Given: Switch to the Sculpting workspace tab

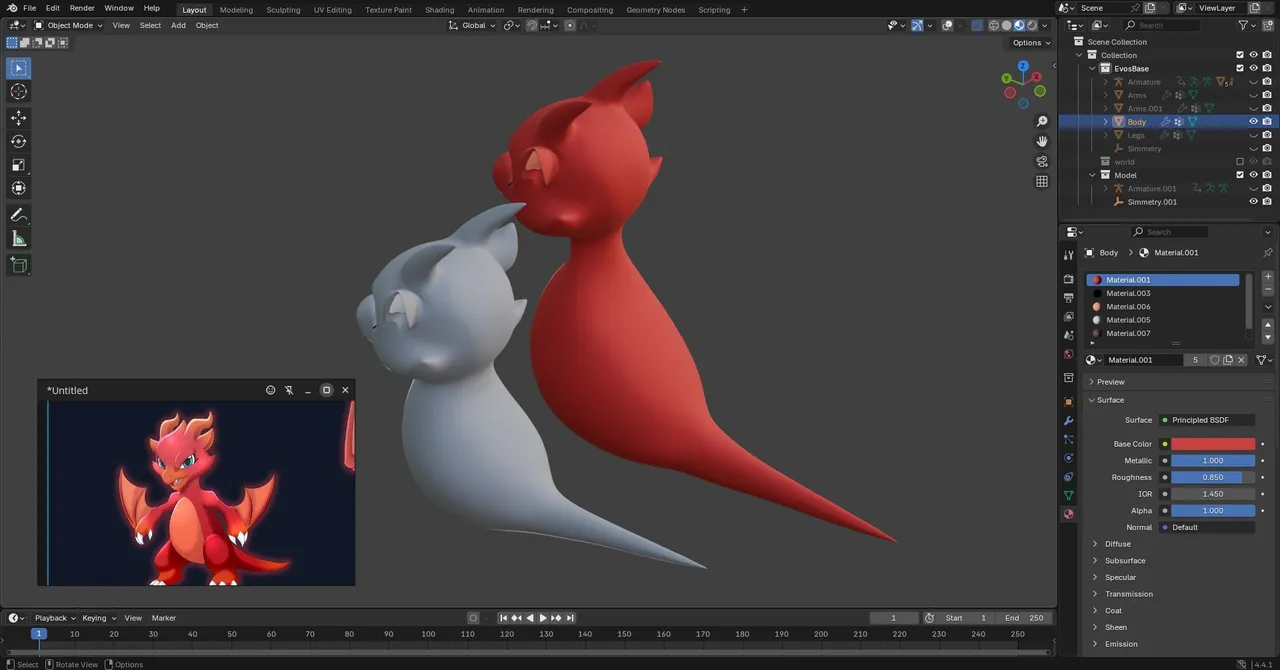Looking at the screenshot, I should (283, 10).
